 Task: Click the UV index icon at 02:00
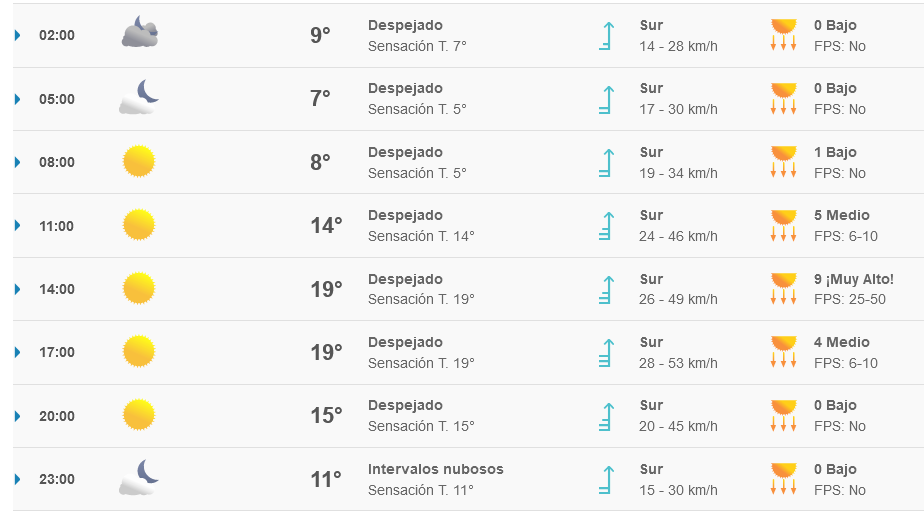pos(783,34)
